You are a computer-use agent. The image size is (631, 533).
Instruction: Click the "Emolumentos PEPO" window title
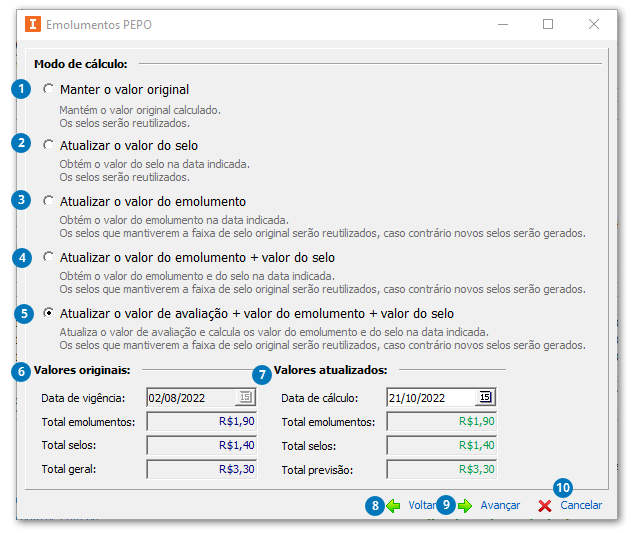(x=99, y=25)
